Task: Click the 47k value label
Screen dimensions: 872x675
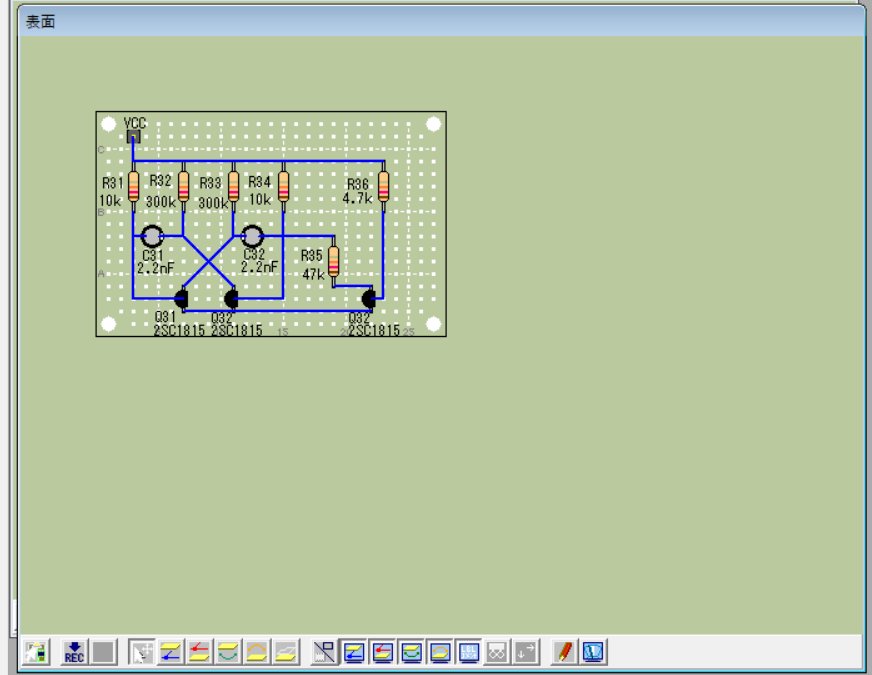Action: [313, 274]
